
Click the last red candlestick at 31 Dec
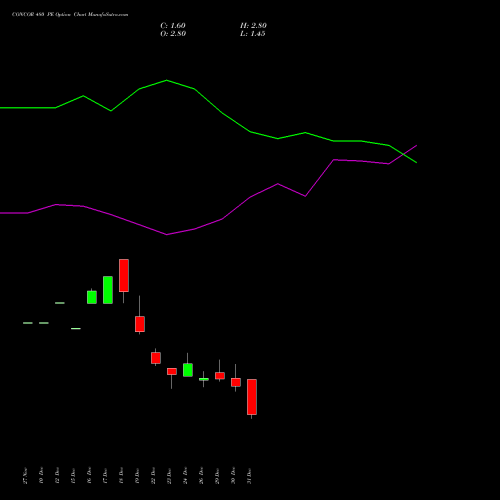point(252,397)
